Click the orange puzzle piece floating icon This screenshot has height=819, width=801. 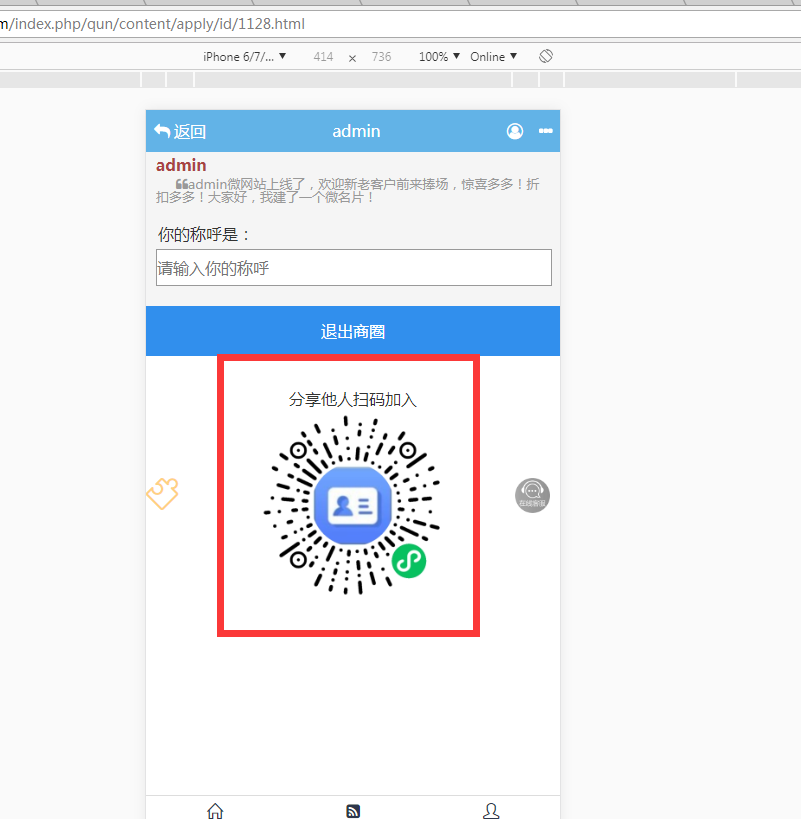(162, 493)
